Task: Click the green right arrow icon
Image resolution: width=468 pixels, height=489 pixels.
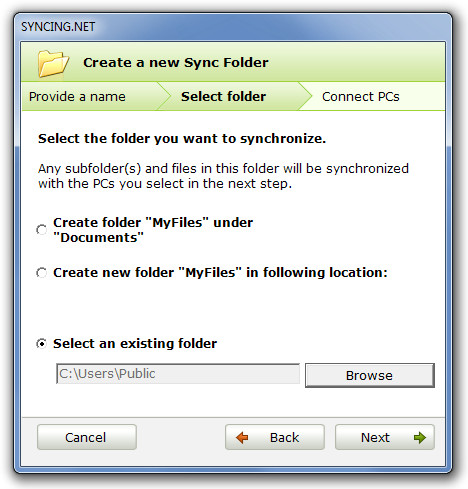Action: pos(420,437)
